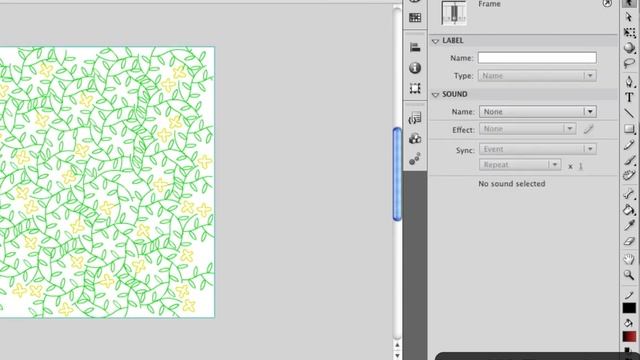Select the Eyedropper tool

tap(629, 225)
